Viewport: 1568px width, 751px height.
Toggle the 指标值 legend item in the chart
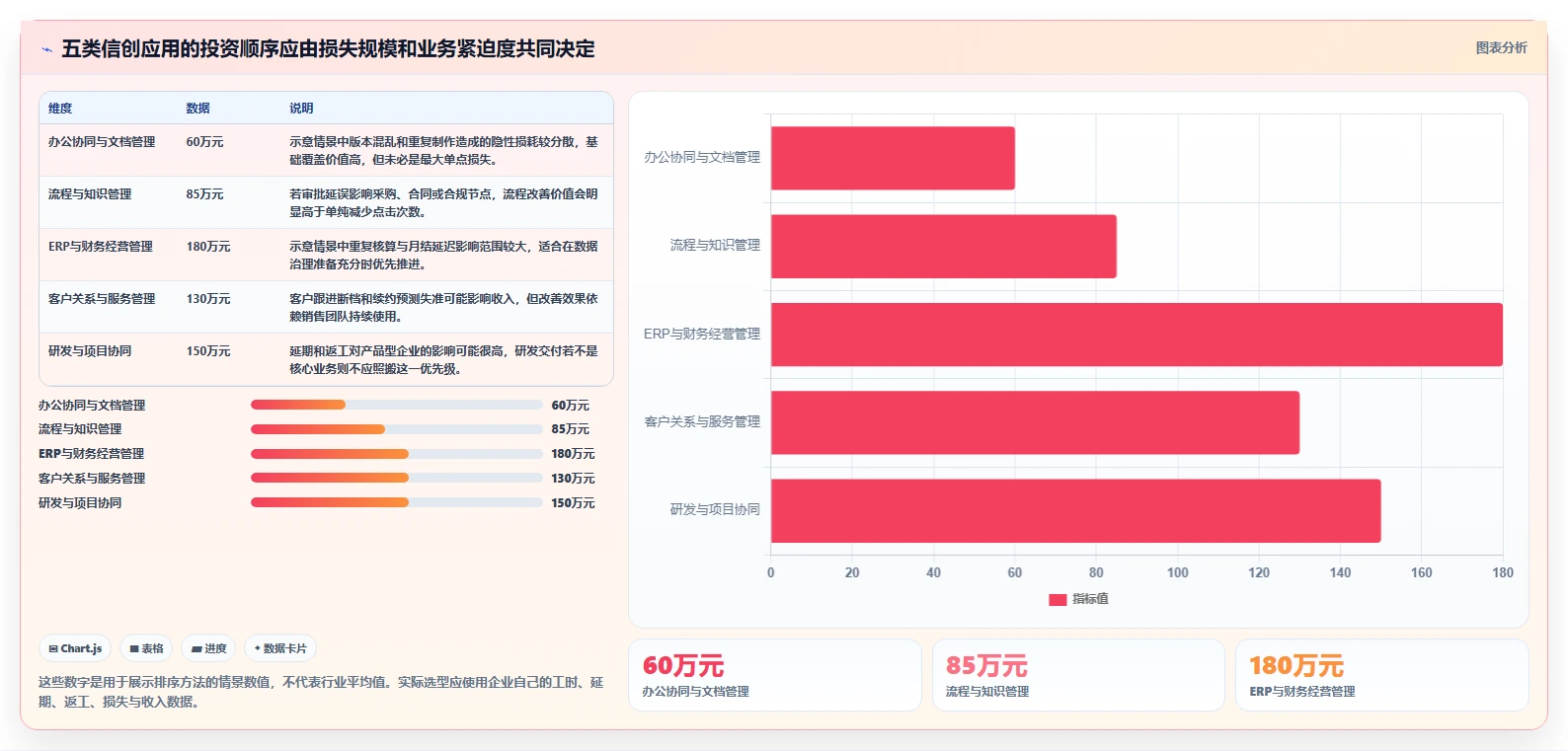[1078, 599]
